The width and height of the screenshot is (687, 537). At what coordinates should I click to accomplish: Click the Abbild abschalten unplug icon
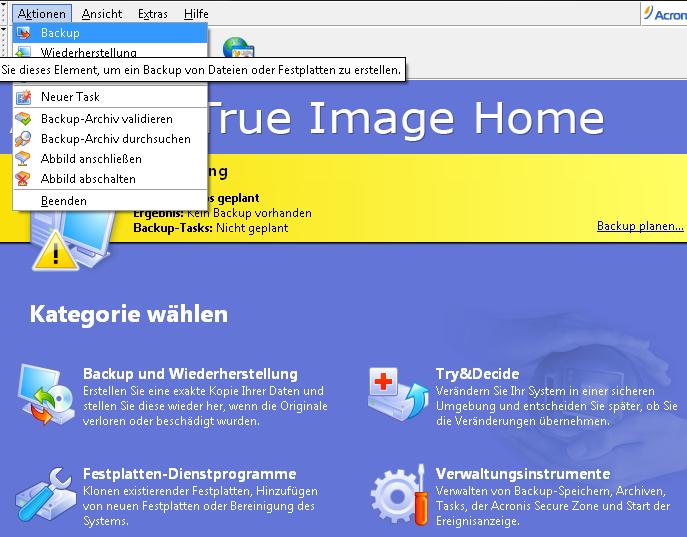click(23, 179)
